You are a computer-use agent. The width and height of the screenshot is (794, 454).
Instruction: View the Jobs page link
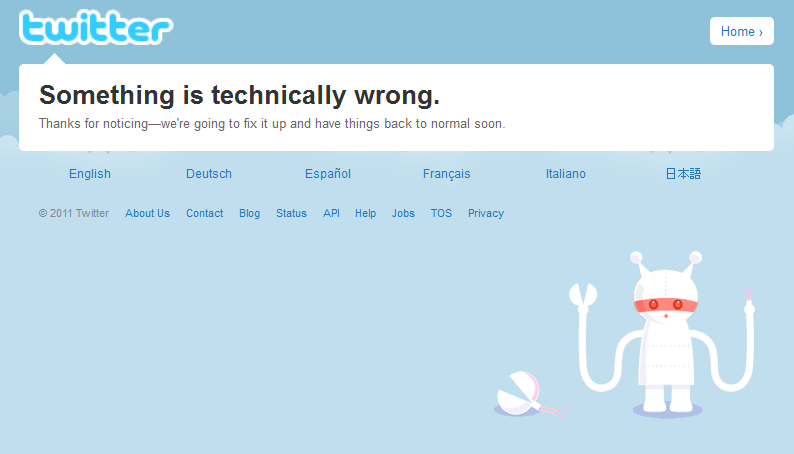click(x=403, y=213)
